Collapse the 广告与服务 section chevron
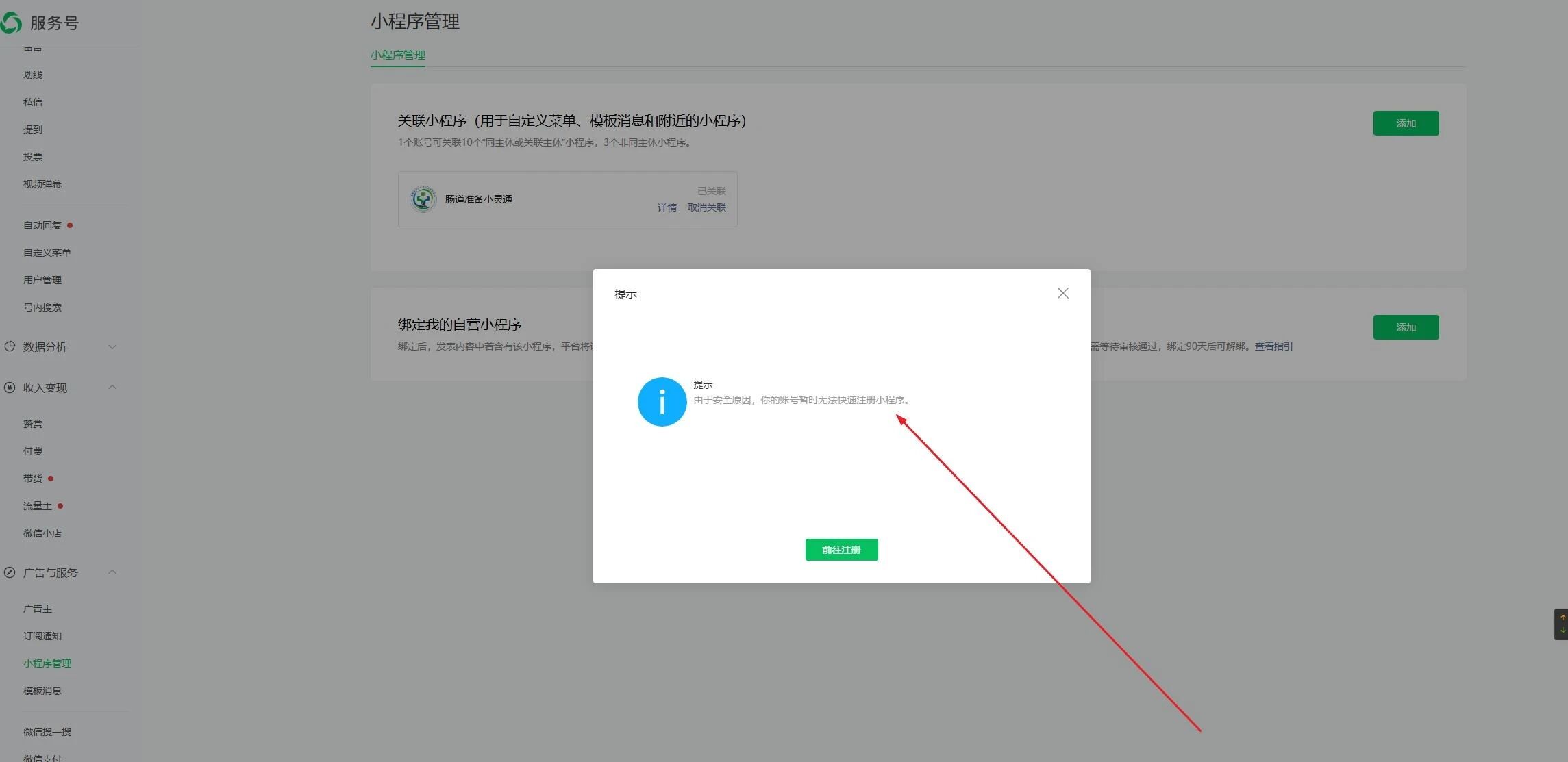1568x762 pixels. pyautogui.click(x=112, y=572)
